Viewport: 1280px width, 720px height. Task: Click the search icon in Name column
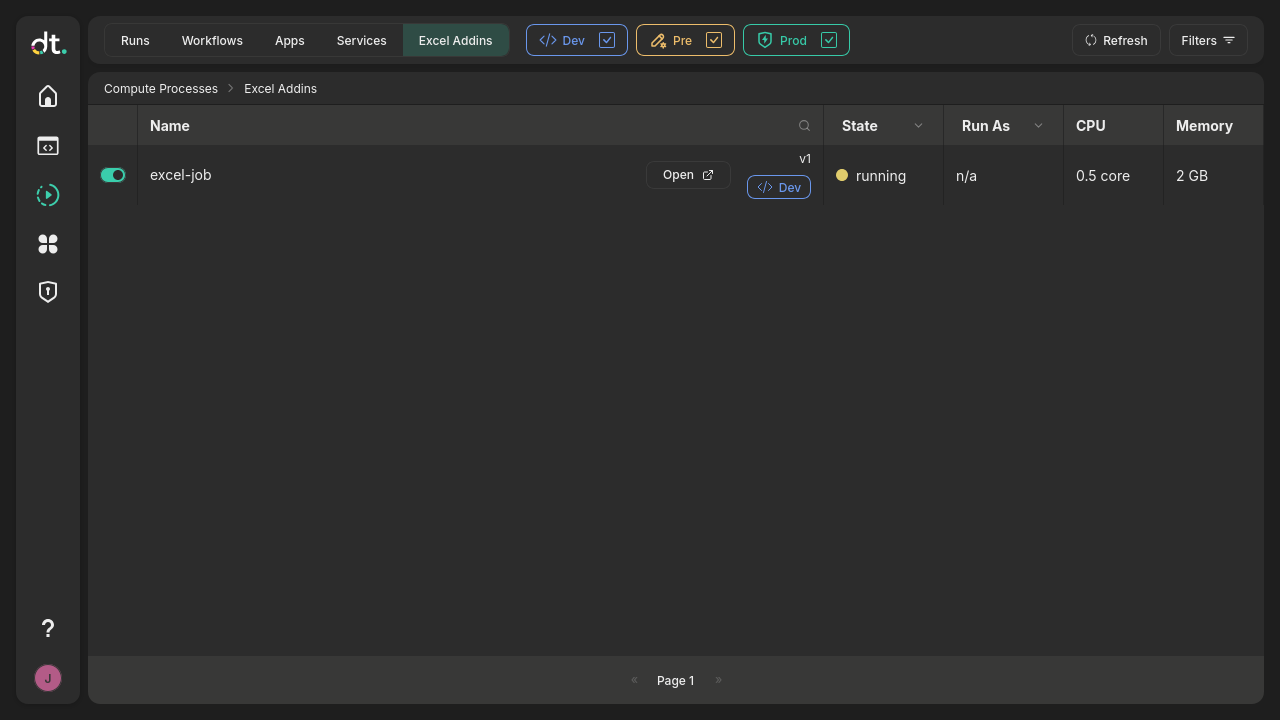804,126
